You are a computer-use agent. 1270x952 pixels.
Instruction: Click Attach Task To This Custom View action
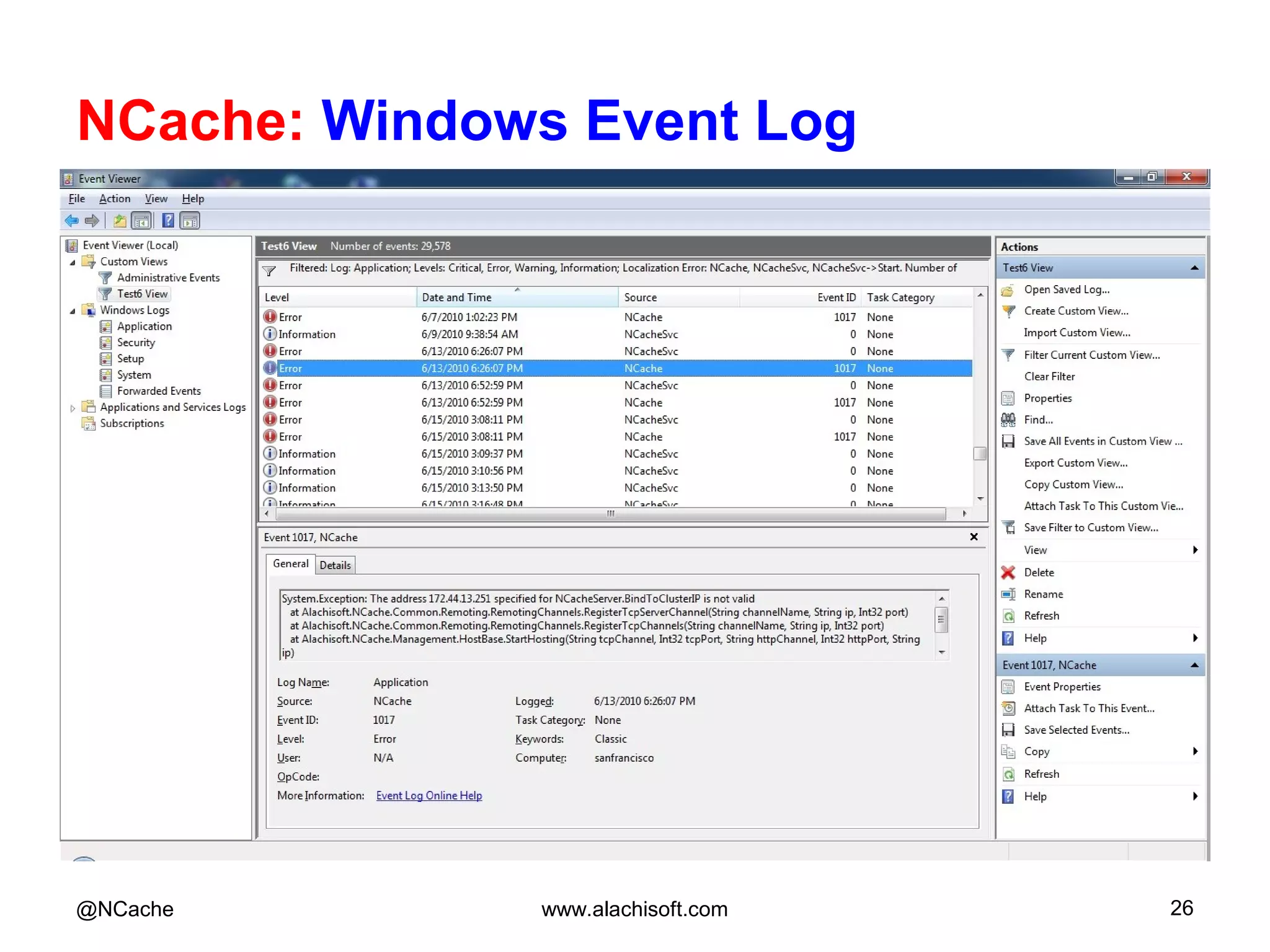[1104, 506]
